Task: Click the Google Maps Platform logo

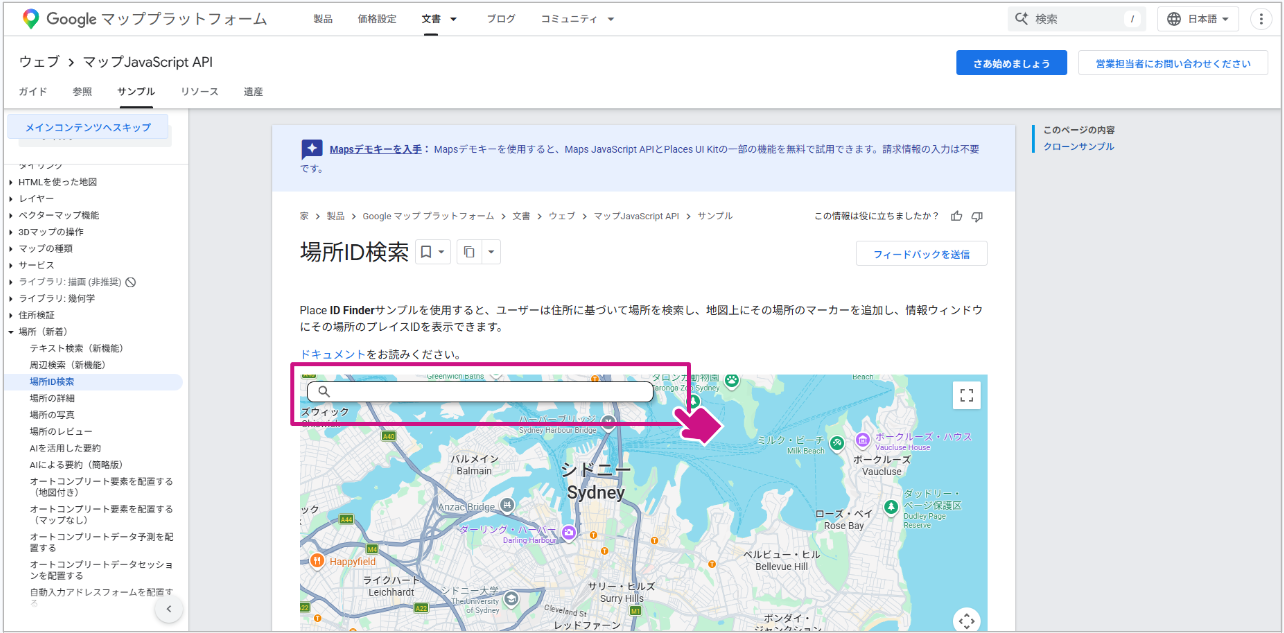Action: click(x=145, y=19)
